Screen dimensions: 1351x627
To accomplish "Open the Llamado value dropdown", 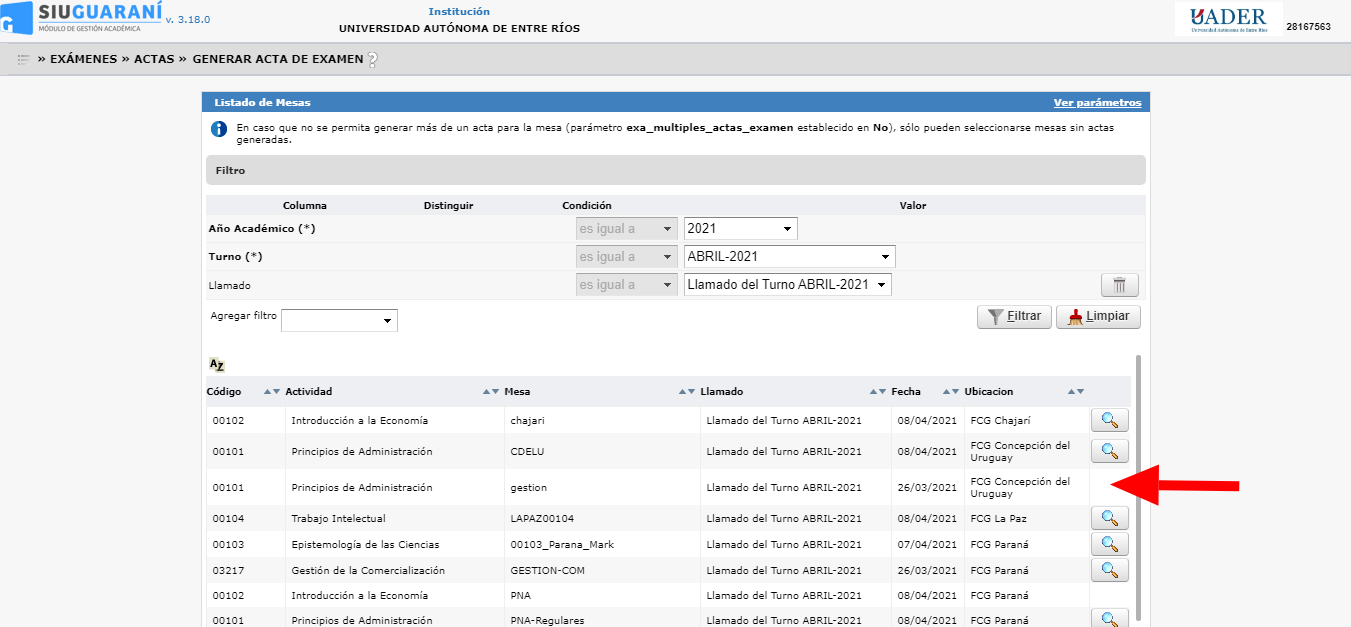I will 787,285.
